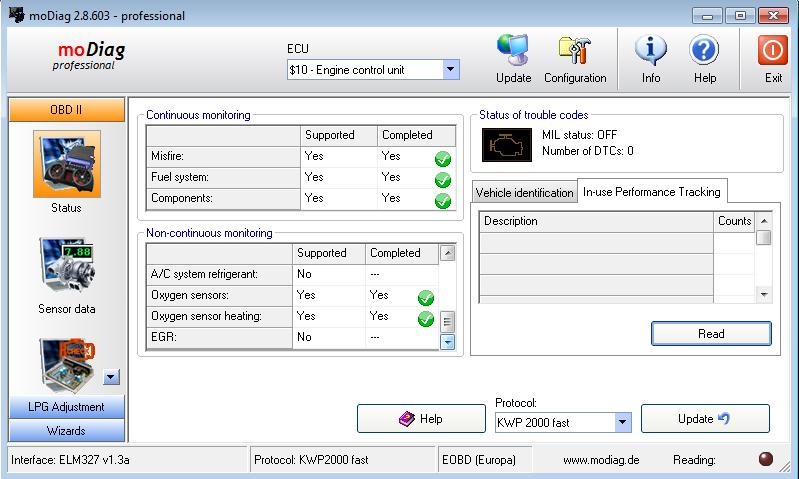Open the ECU selection dropdown
Image resolution: width=799 pixels, height=479 pixels.
click(450, 70)
